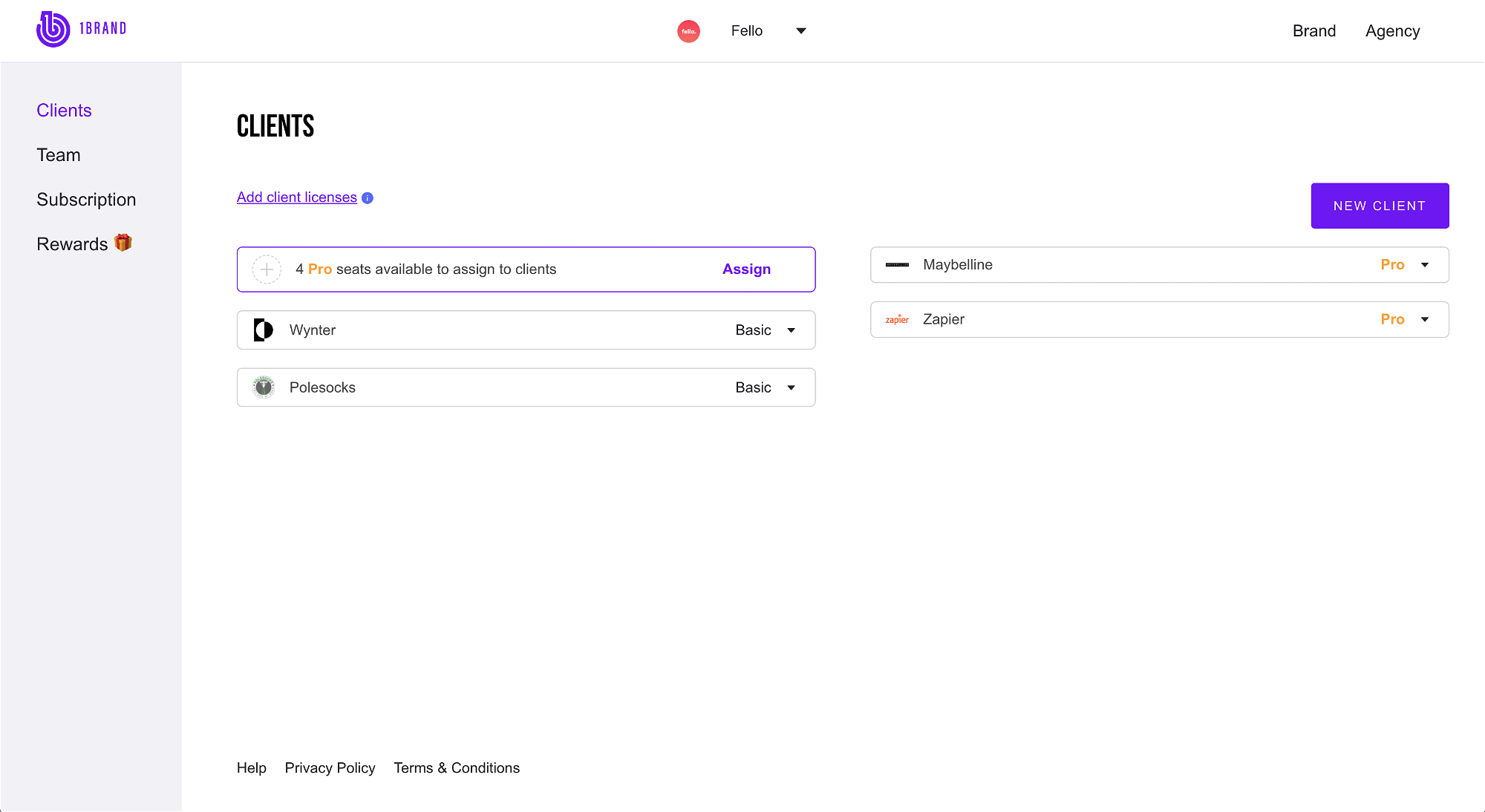The height and width of the screenshot is (812, 1485).
Task: Click the Zapier orange logo icon
Action: coord(897,320)
